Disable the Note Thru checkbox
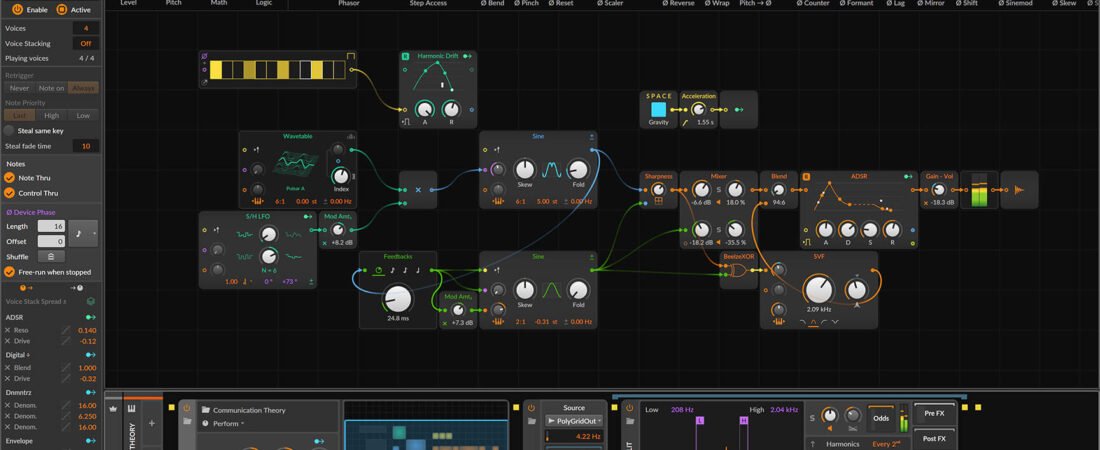Viewport: 1100px width, 450px height. click(x=10, y=178)
